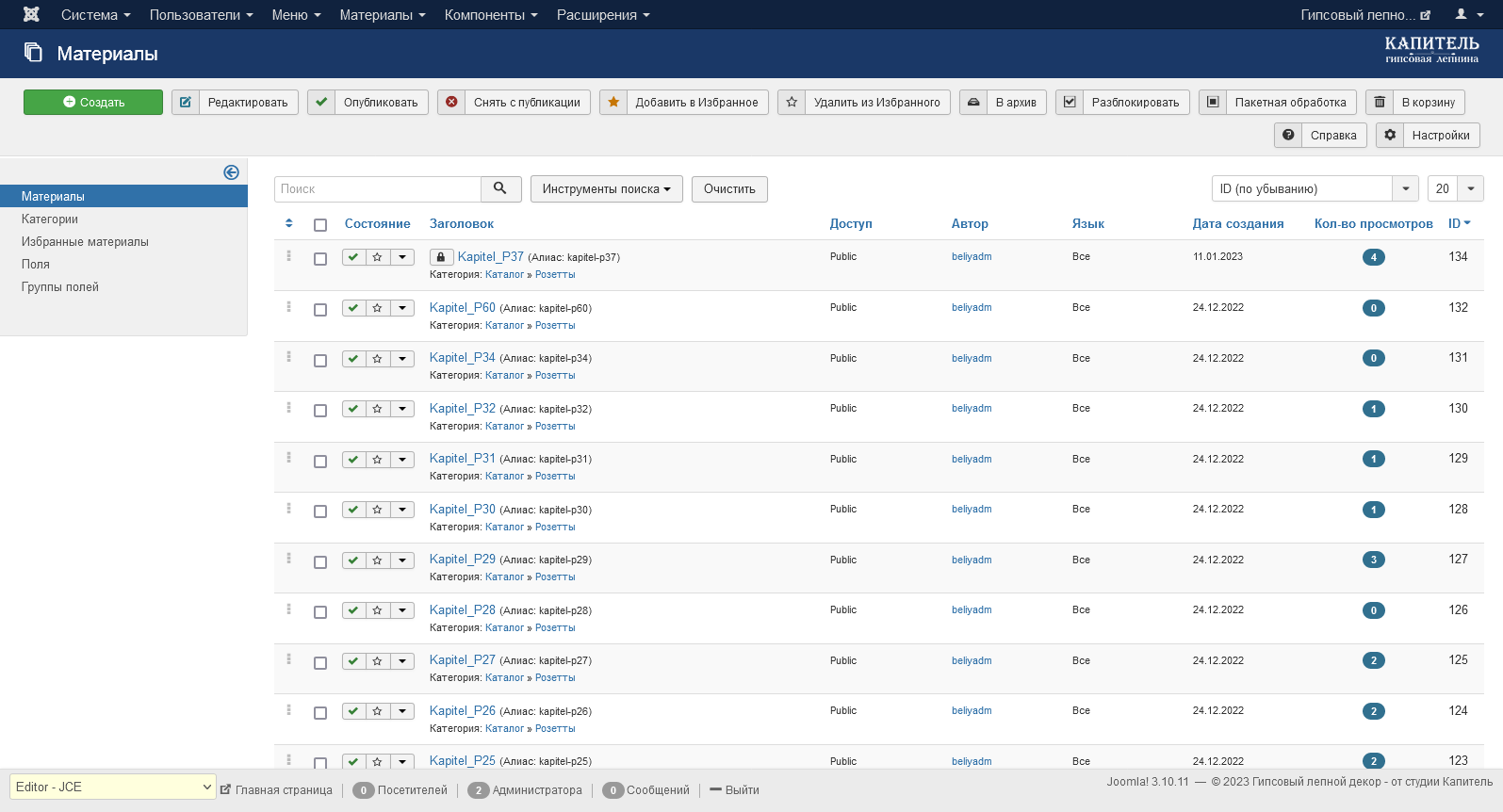The width and height of the screenshot is (1503, 812).
Task: Click the lock icon on Kapitel_P37
Action: coord(440,257)
